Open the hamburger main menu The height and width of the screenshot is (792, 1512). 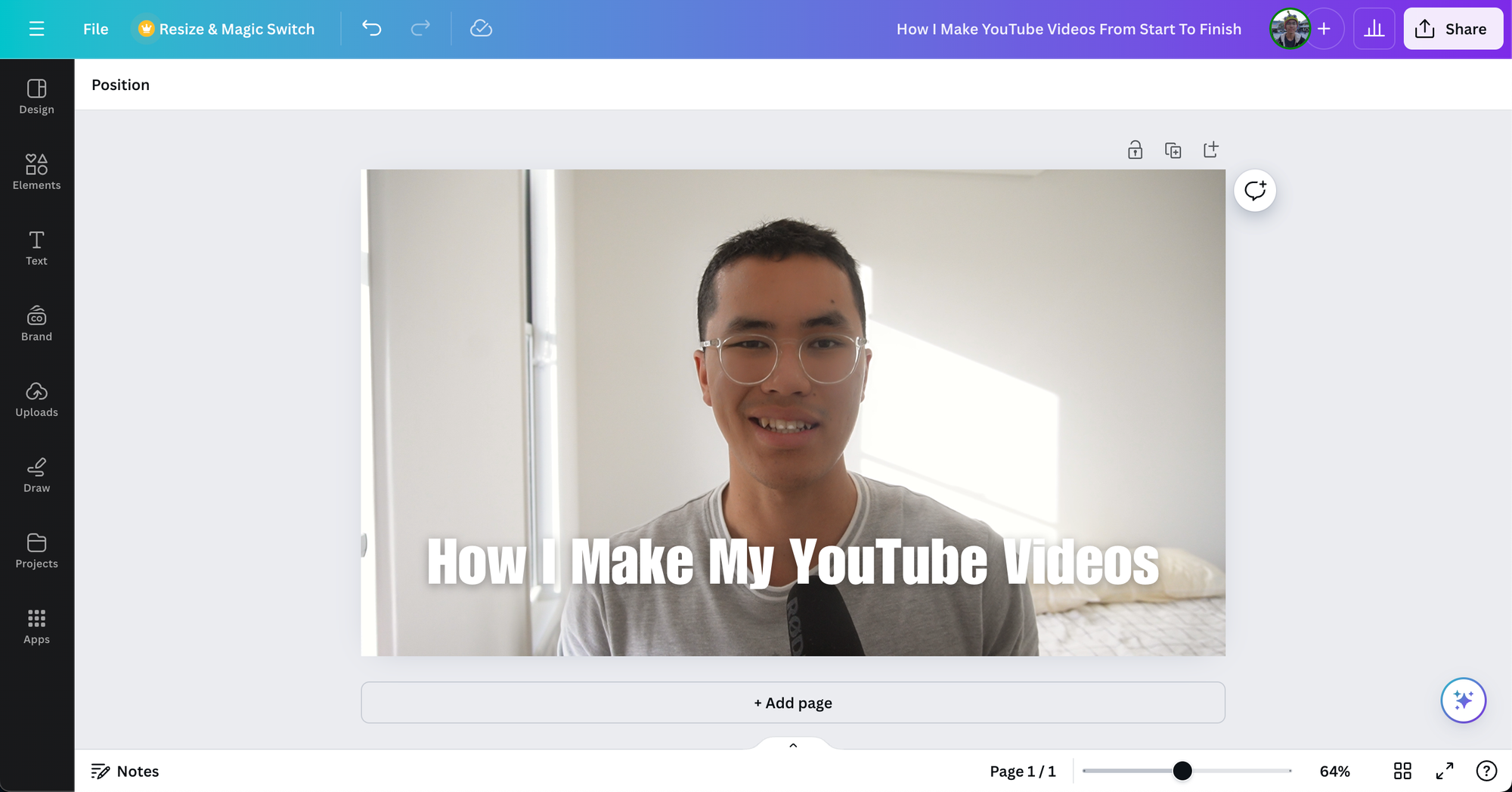pos(36,29)
